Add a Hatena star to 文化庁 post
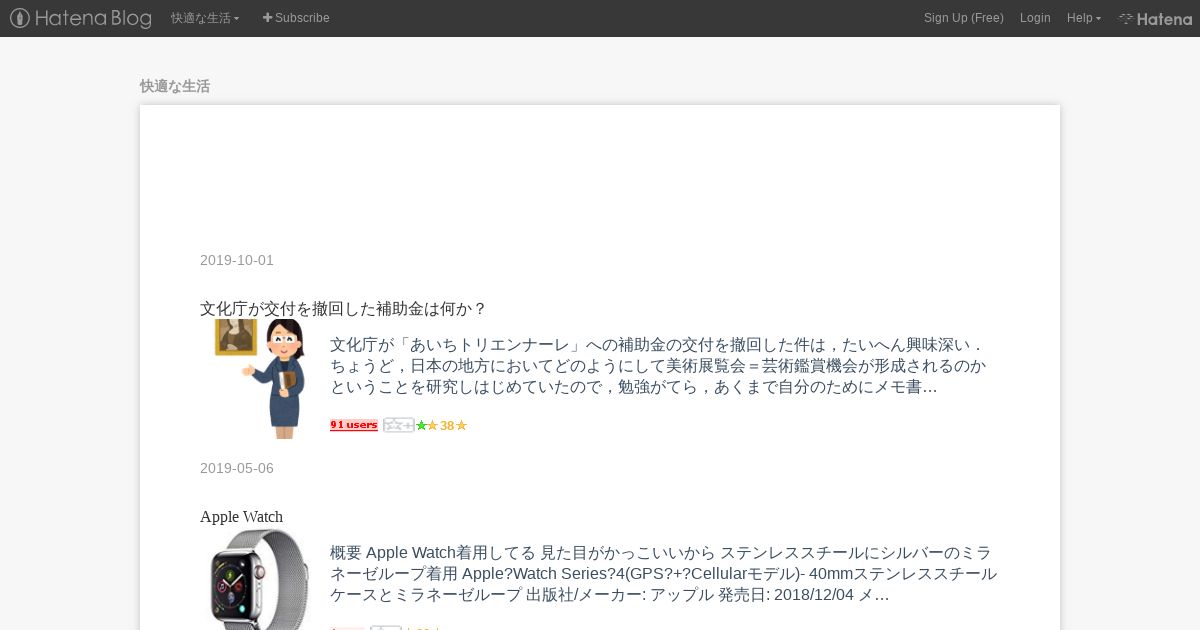The height and width of the screenshot is (630, 1200). (398, 425)
